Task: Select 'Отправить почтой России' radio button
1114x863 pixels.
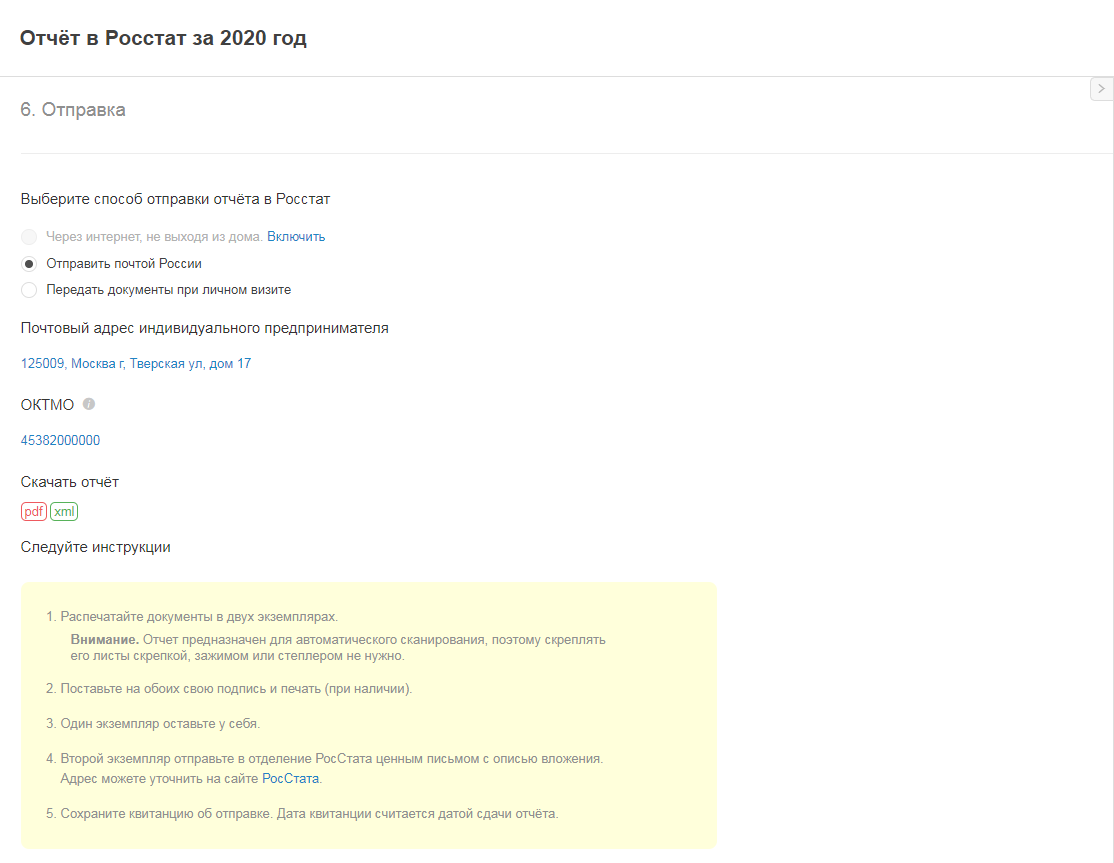Action: point(29,264)
